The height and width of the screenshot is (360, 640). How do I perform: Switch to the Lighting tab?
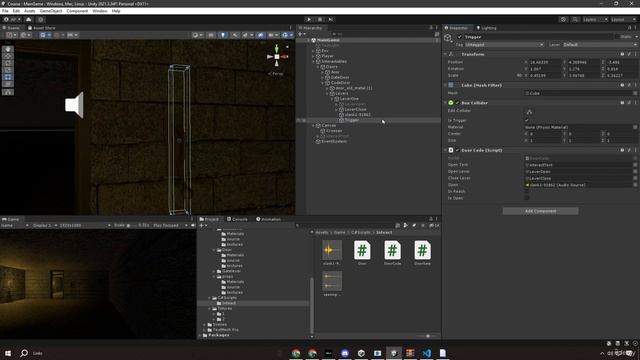[487, 28]
